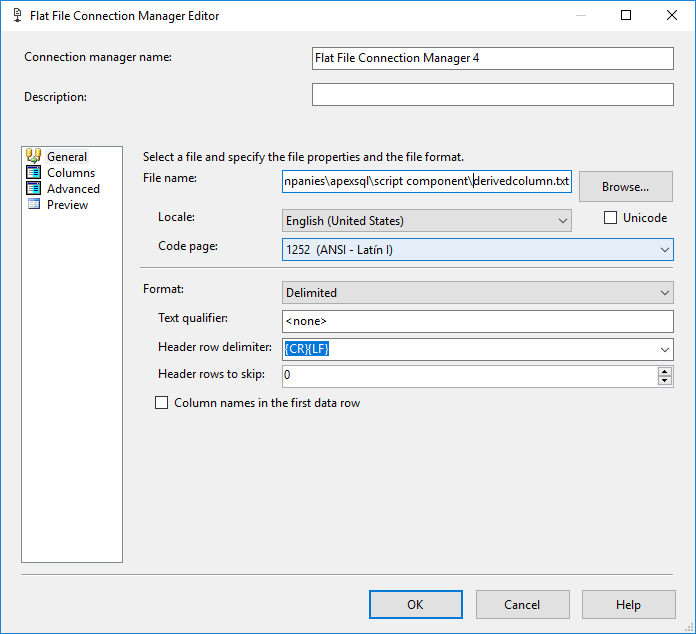Select the Columns page label
696x634 pixels.
(x=71, y=172)
